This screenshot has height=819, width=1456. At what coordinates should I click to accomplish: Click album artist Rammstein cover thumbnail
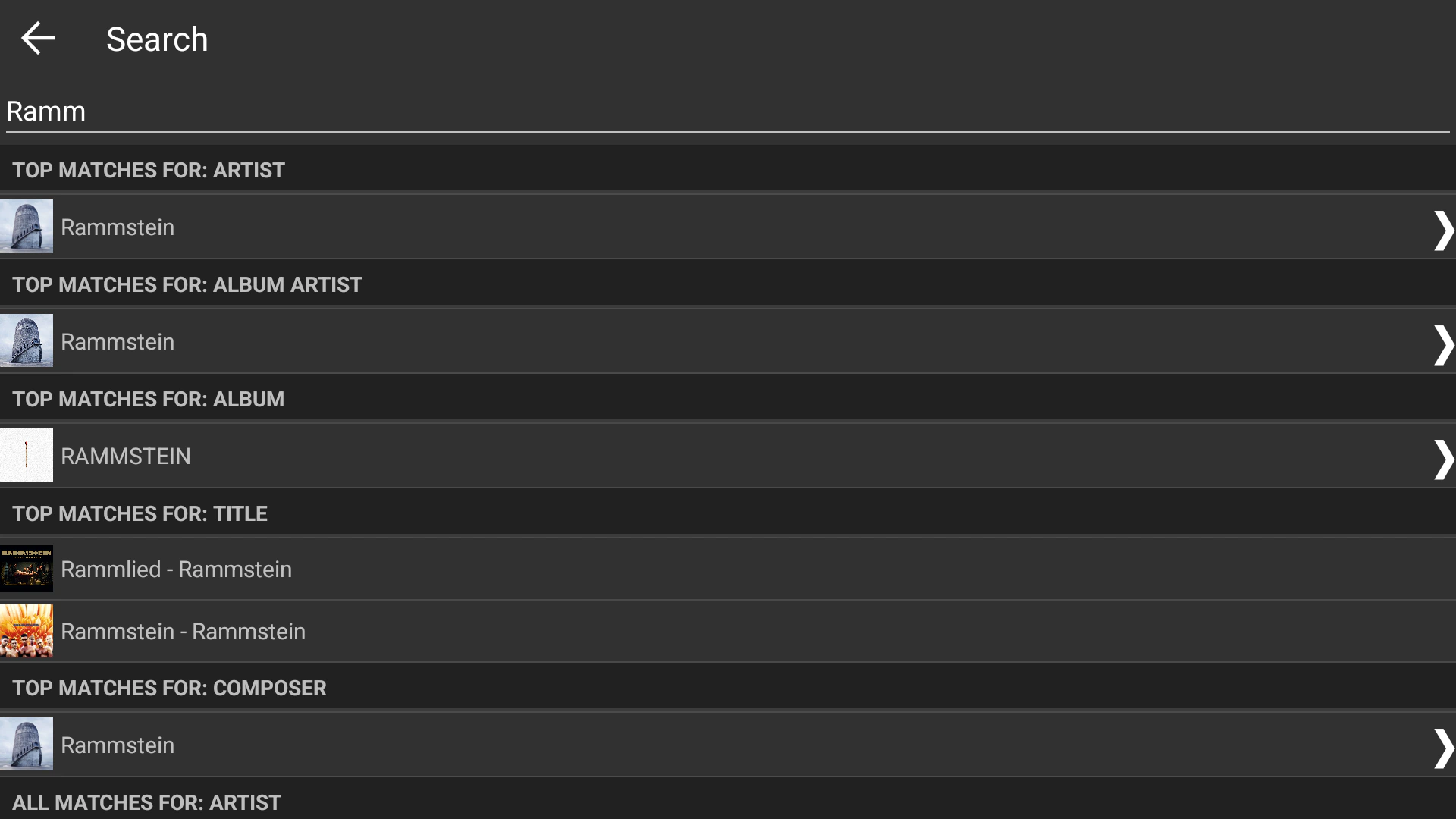tap(27, 340)
